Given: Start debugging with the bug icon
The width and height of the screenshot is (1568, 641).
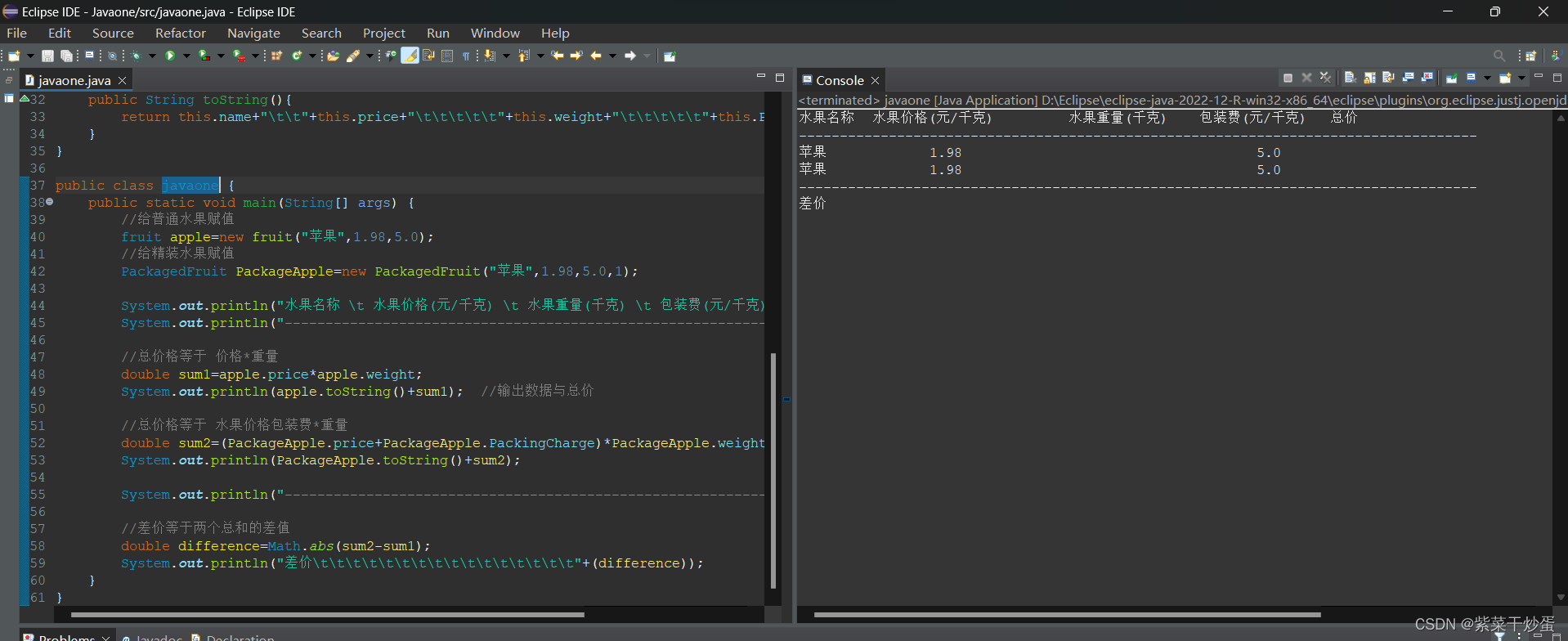Looking at the screenshot, I should tap(136, 56).
